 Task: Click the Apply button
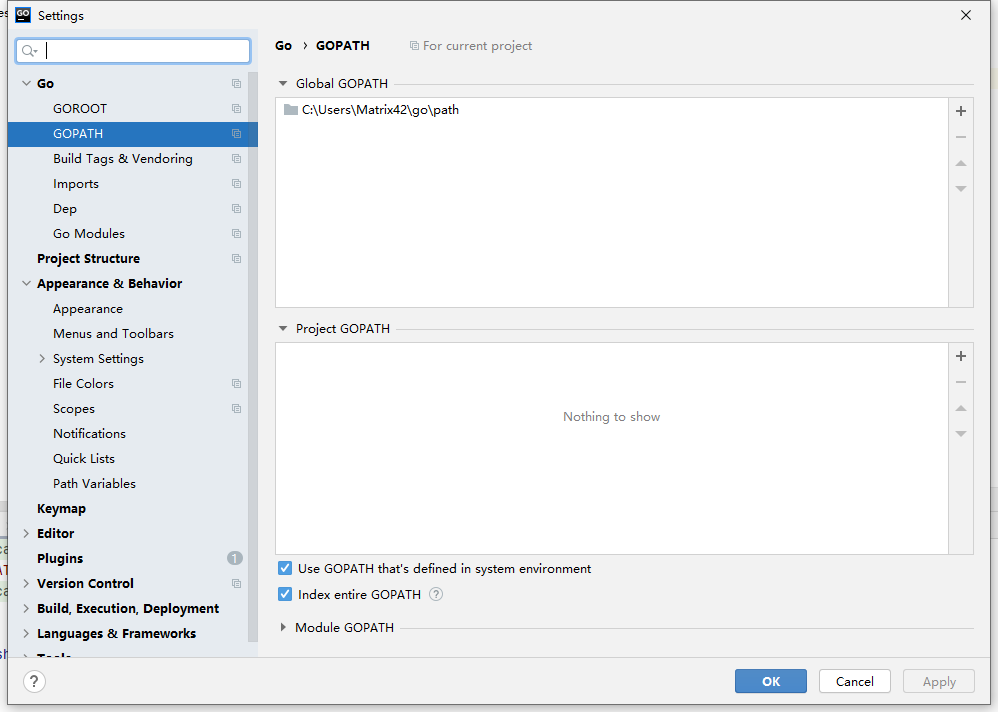point(939,681)
